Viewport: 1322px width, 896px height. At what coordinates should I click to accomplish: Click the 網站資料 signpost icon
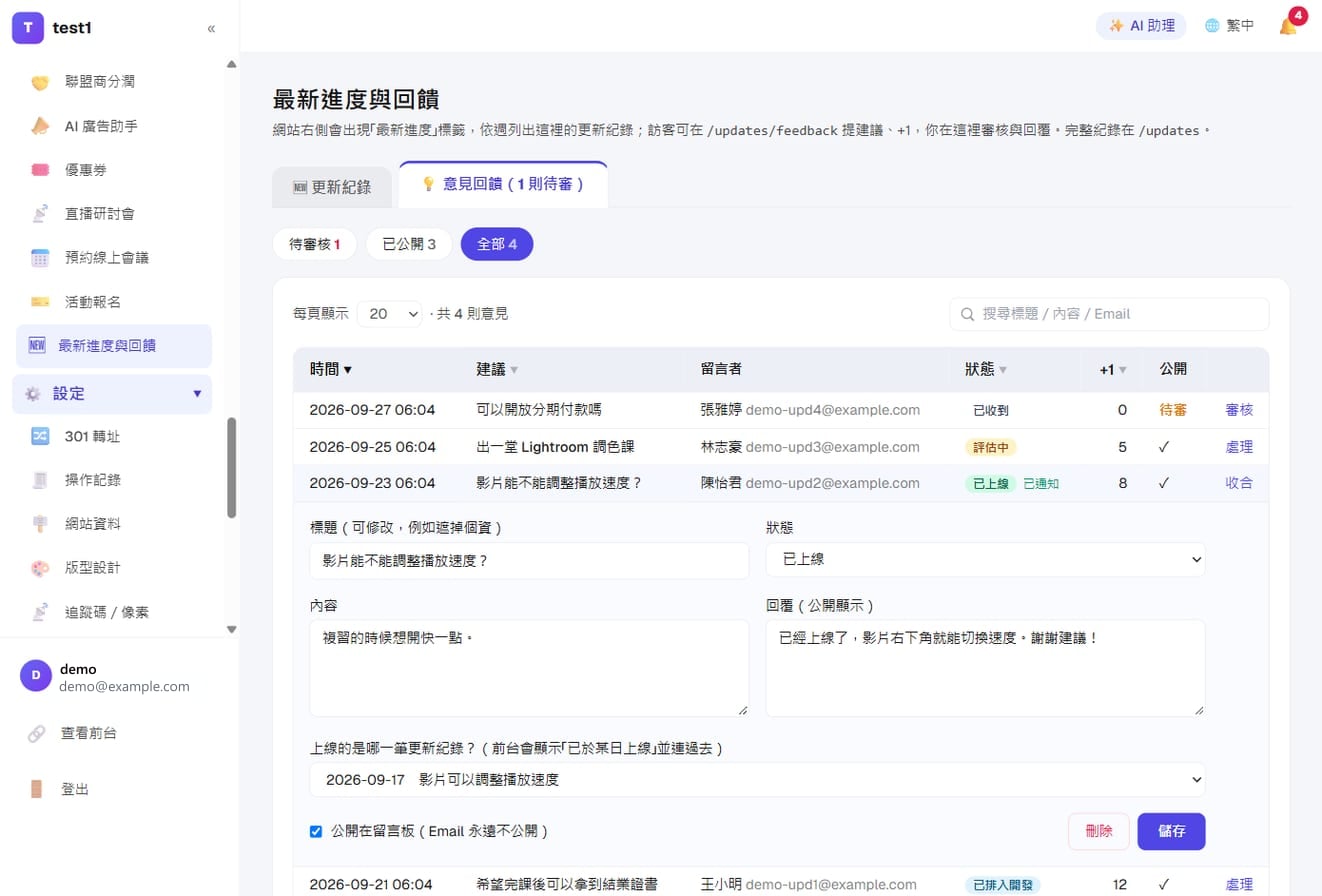pyautogui.click(x=40, y=524)
